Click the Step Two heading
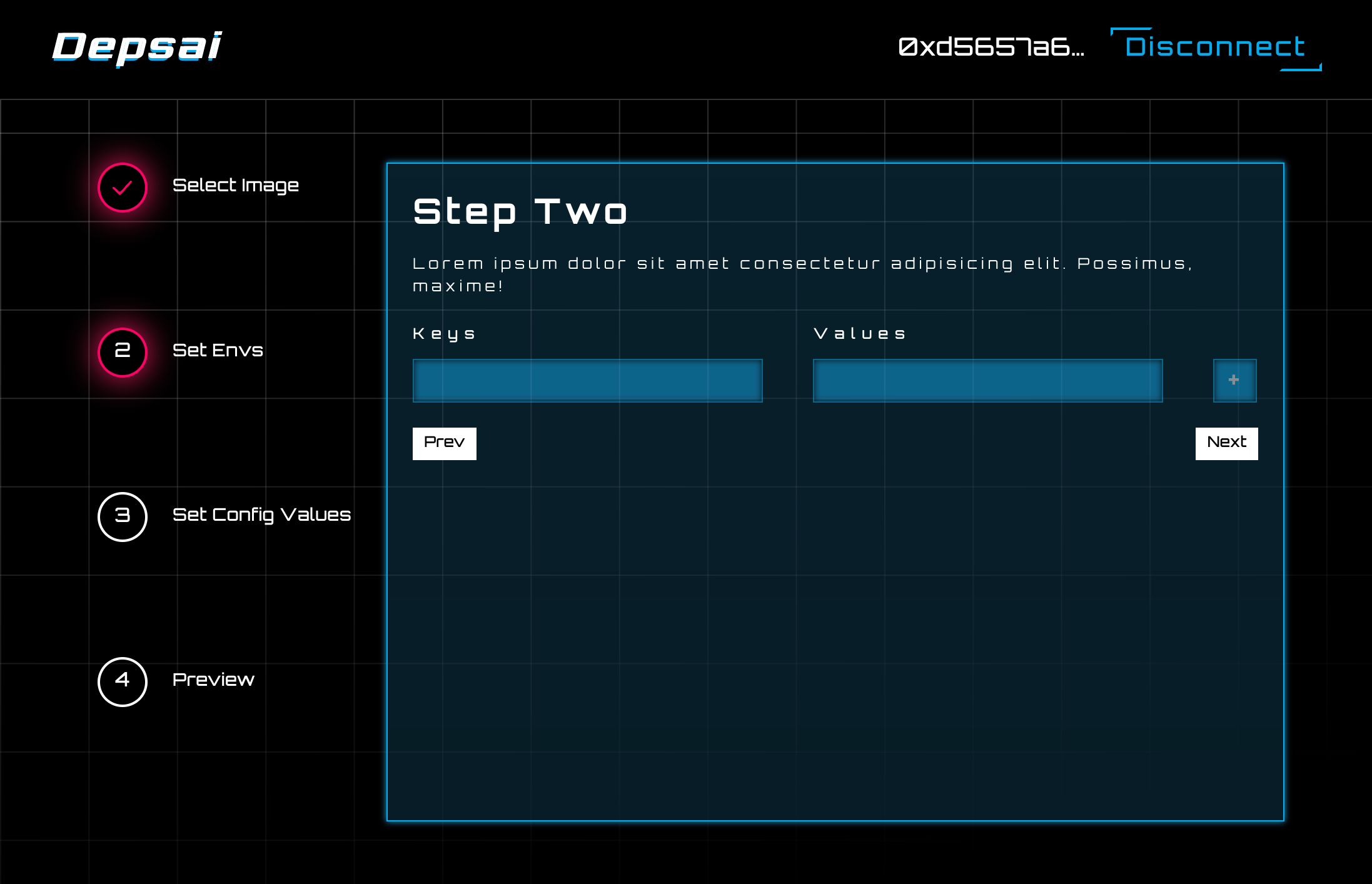The image size is (1372, 884). point(520,212)
